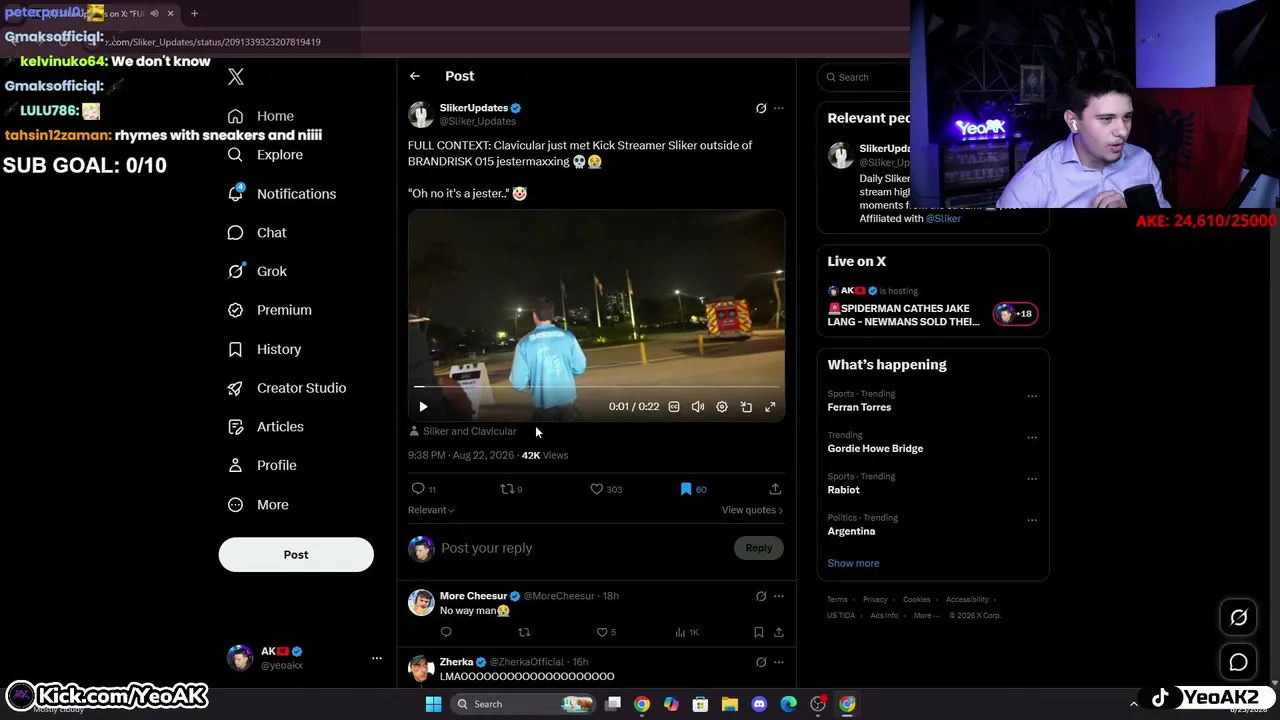Open the Windows Start menu
This screenshot has height=720, width=1280.
point(433,704)
